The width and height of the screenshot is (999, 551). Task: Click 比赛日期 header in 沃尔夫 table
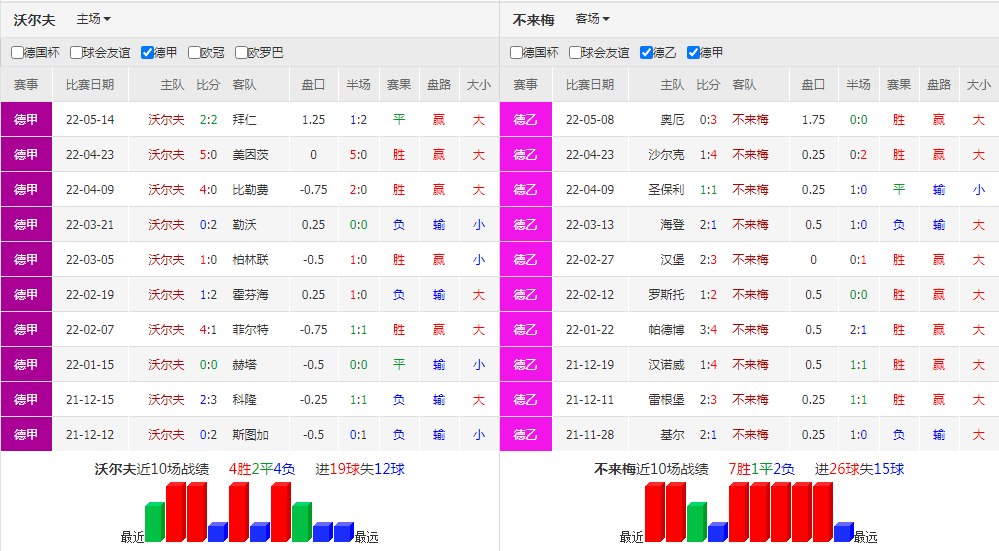coord(90,85)
